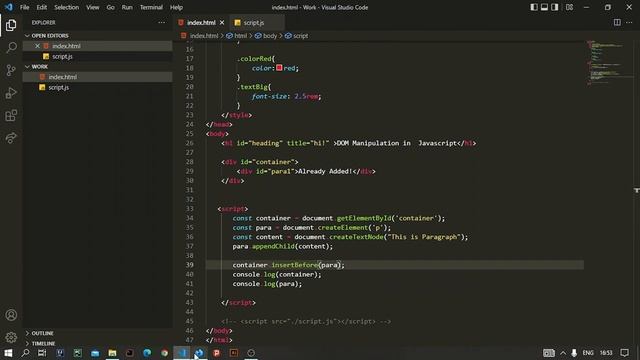Open the body breadcrumb dropdown
640x360 pixels.
click(266, 36)
